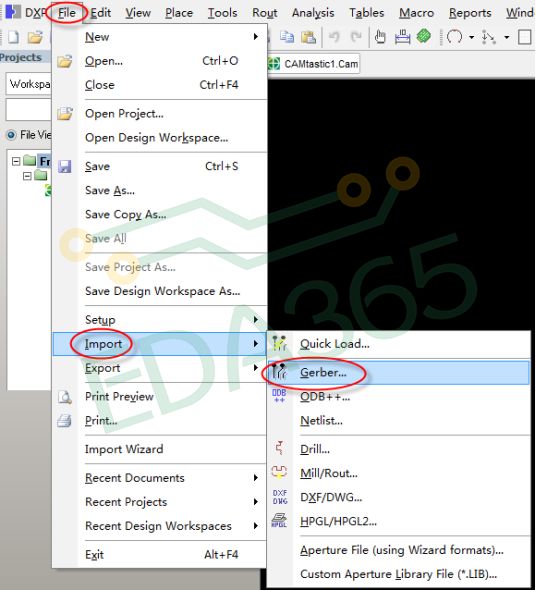Select the Import menu entry

pos(160,344)
